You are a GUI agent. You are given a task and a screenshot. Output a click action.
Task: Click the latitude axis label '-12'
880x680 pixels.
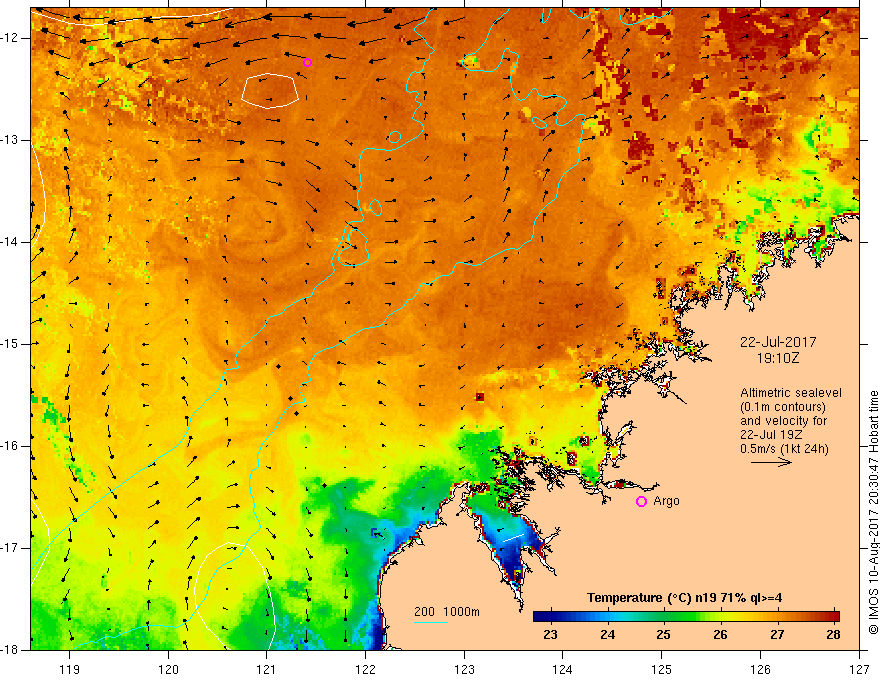coord(10,38)
